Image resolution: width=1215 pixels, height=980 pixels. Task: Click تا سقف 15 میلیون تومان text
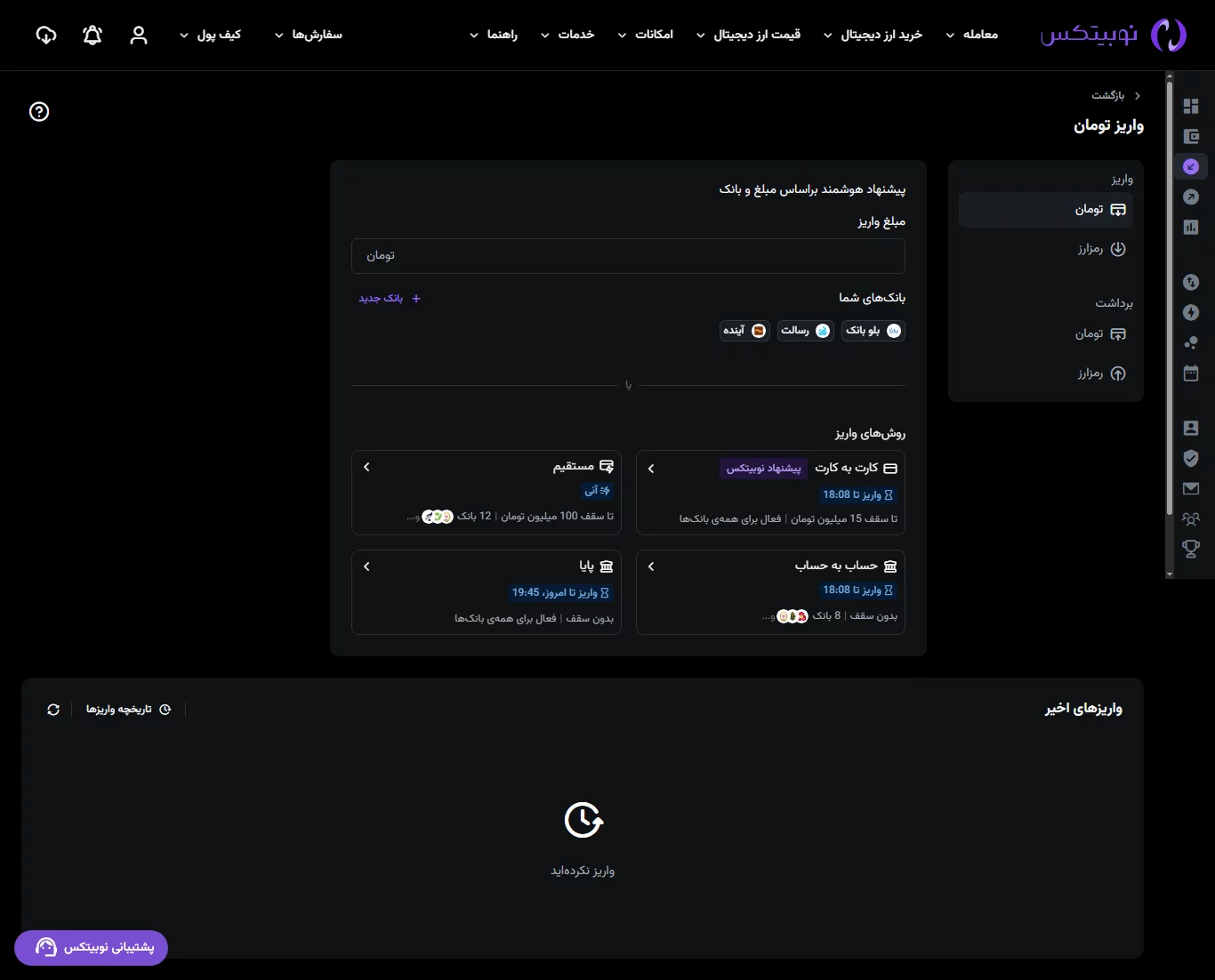point(844,519)
